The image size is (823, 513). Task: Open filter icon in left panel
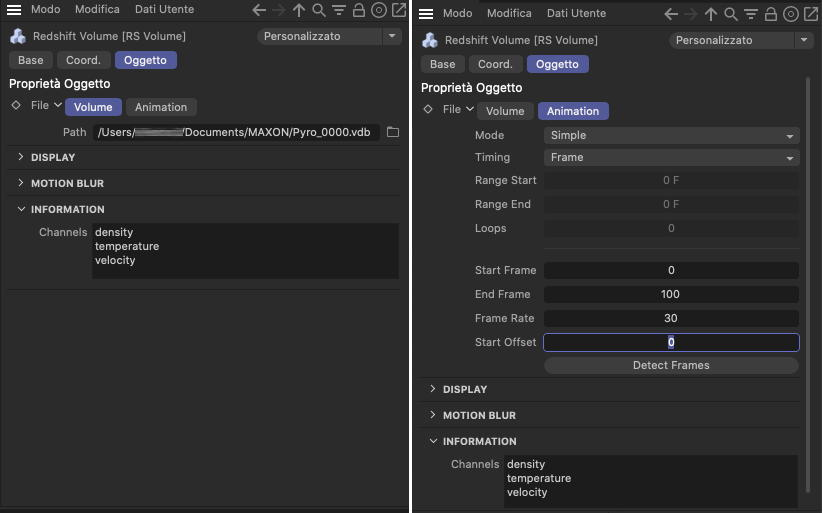pyautogui.click(x=339, y=10)
